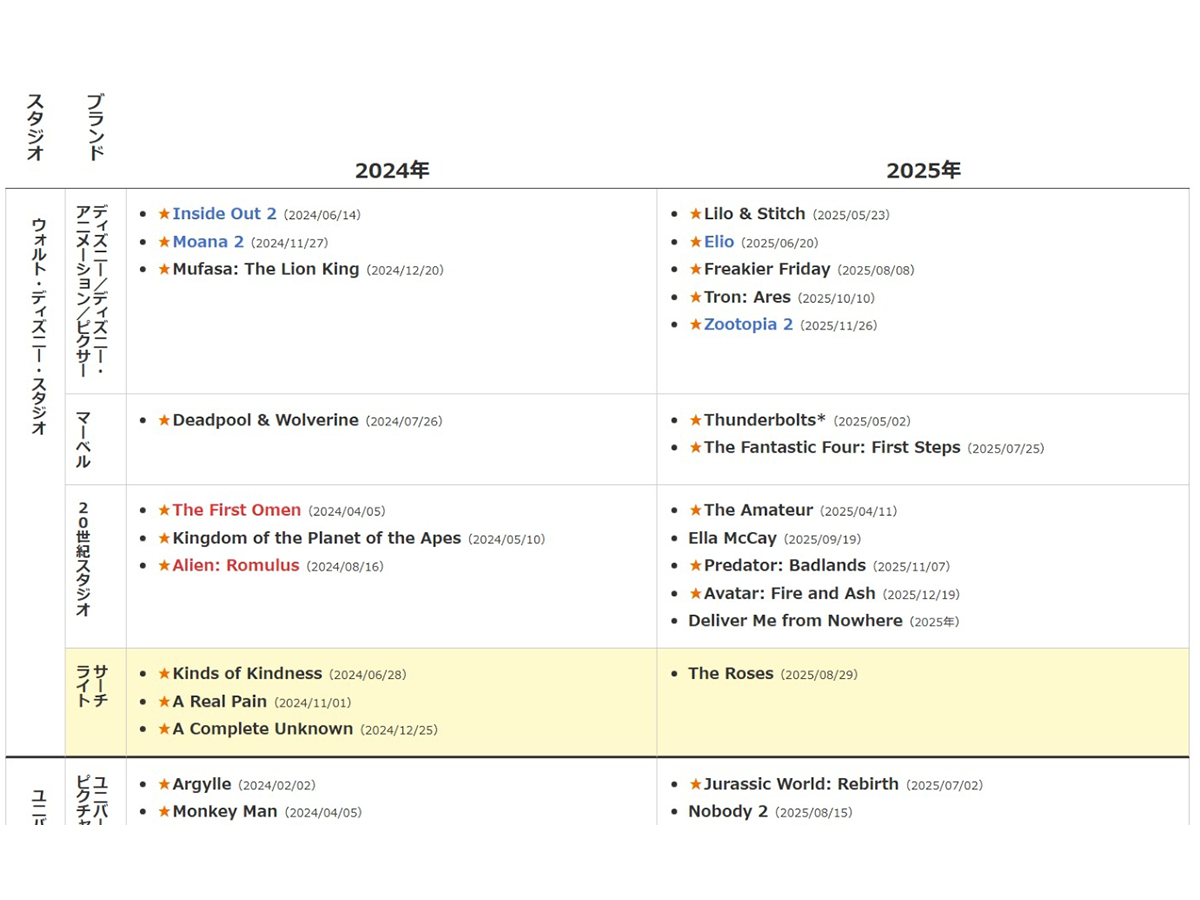
Task: Select the date (2025/12/19) after Avatar
Action: click(921, 595)
